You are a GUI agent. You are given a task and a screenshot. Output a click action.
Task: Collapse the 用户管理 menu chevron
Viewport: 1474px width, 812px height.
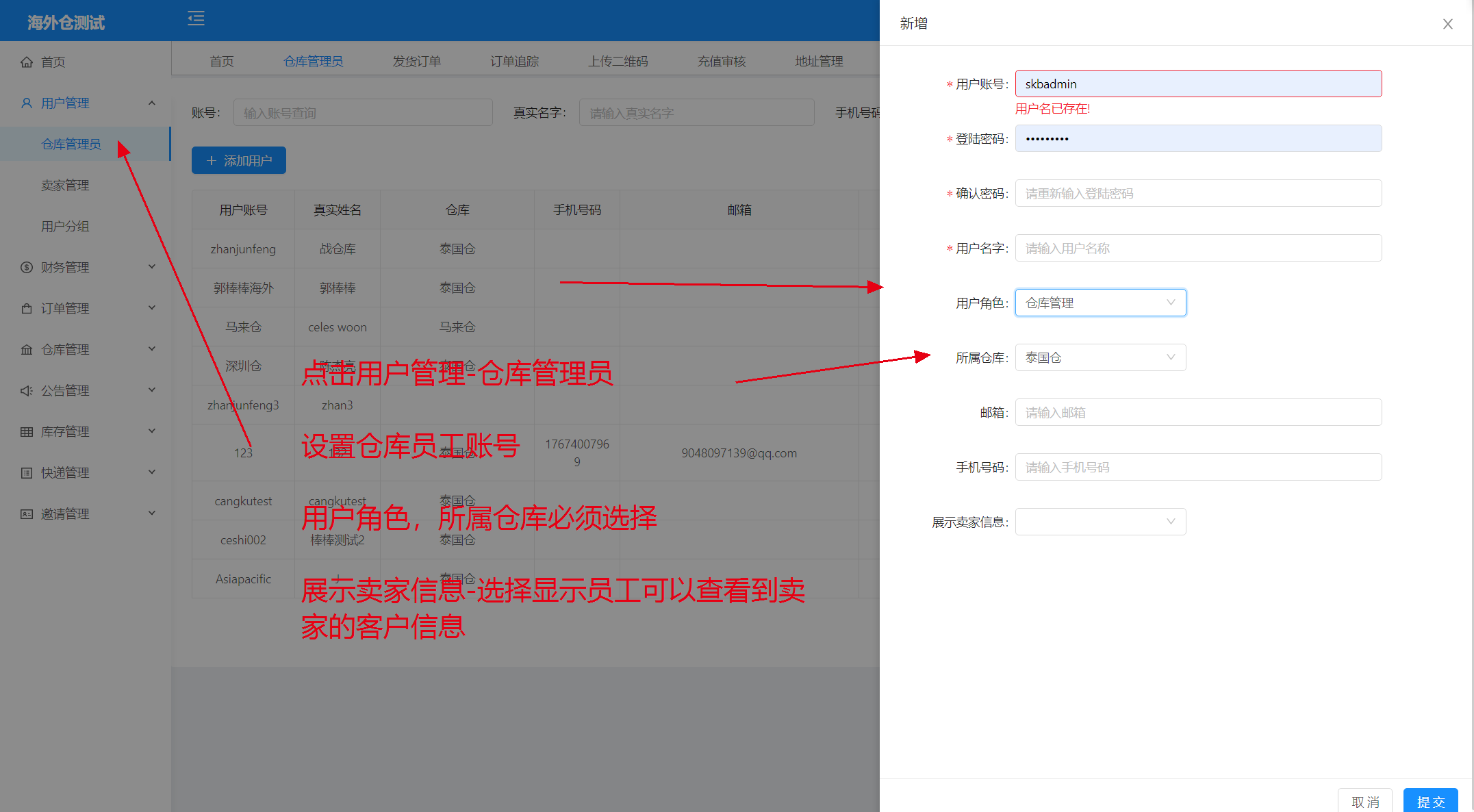tap(152, 103)
